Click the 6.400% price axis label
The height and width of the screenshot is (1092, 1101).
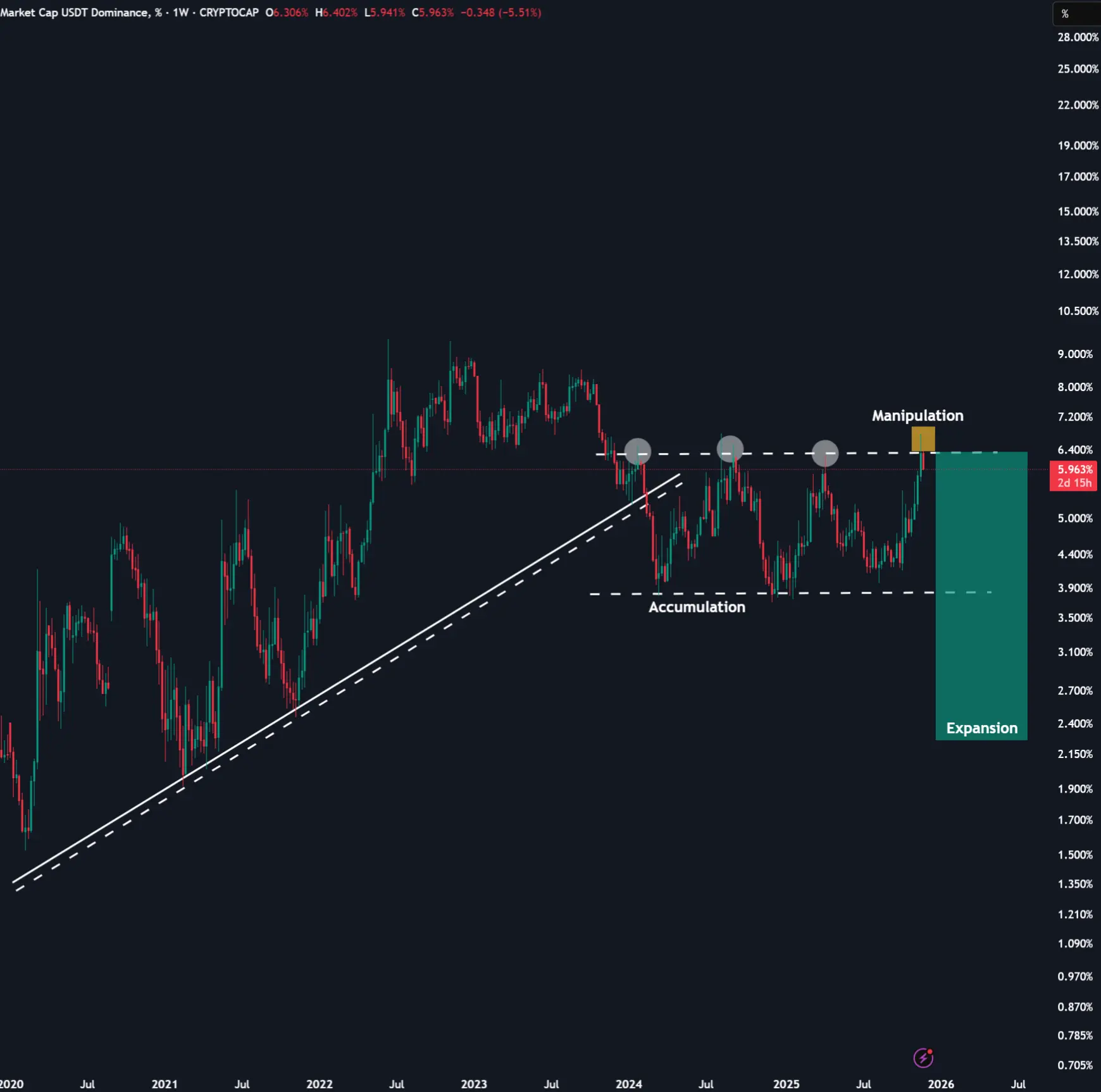1075,450
